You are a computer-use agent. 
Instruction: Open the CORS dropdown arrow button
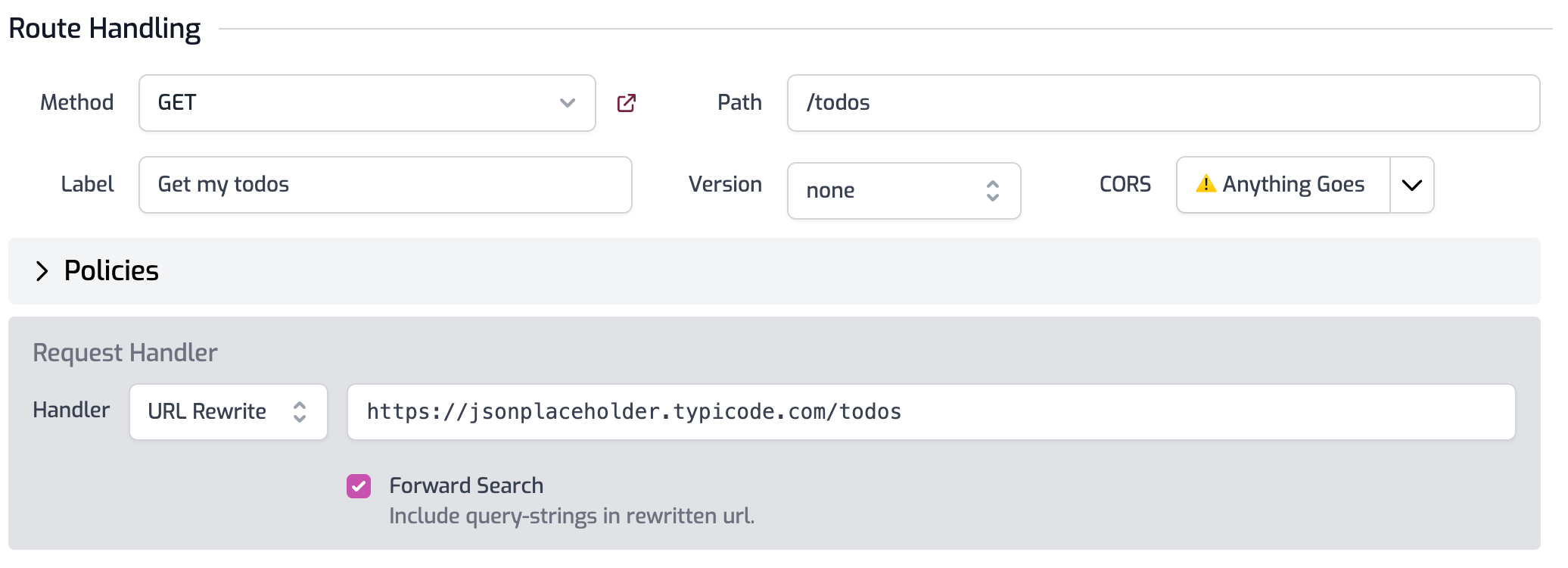(x=1411, y=185)
